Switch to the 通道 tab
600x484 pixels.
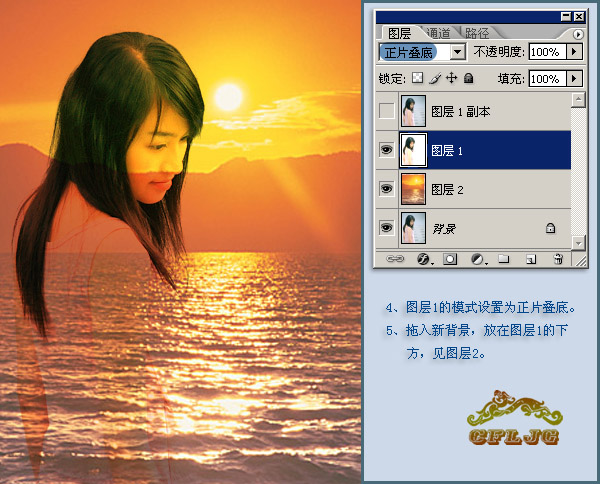click(x=438, y=33)
